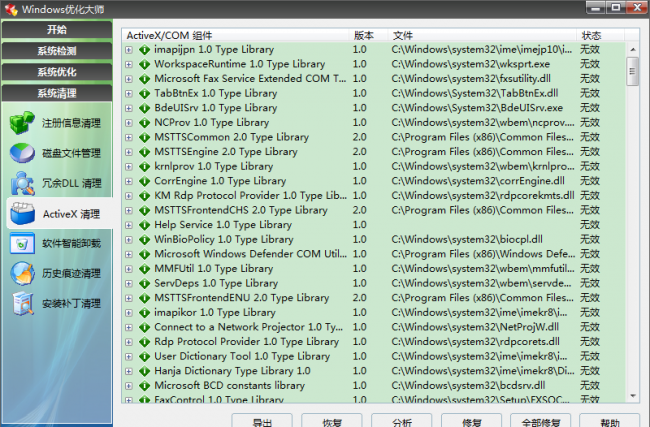The height and width of the screenshot is (427, 650).
Task: Click green icon beside Microsoft Fax Service row
Action: (x=144, y=79)
